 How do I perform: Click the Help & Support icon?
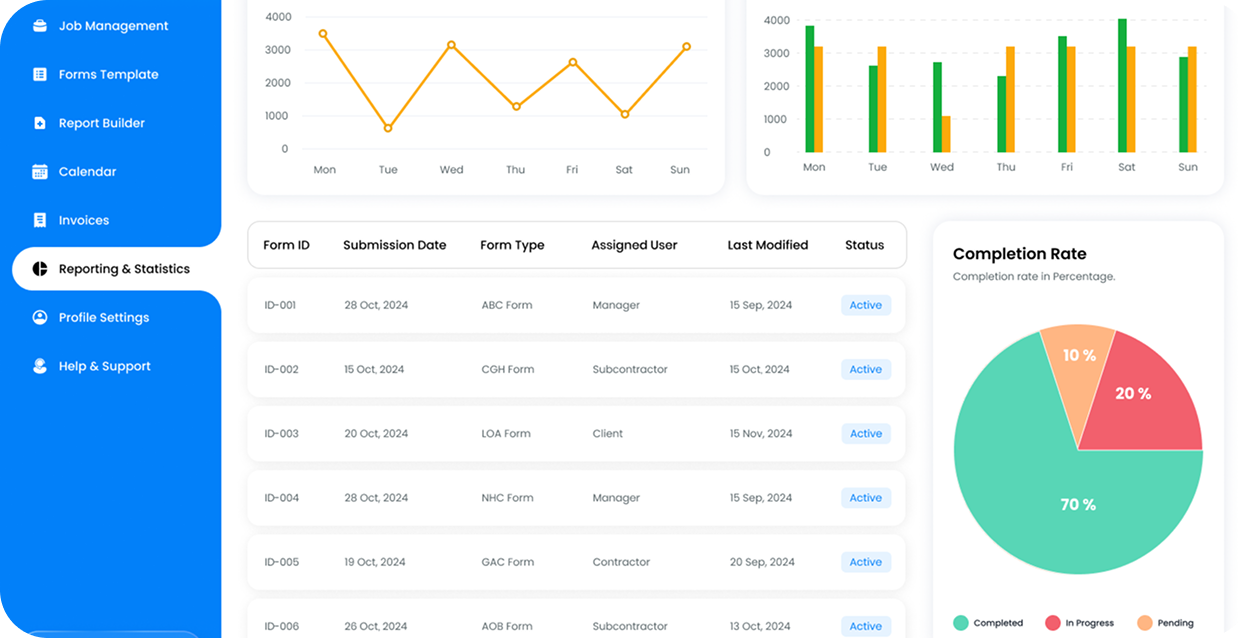pyautogui.click(x=40, y=366)
